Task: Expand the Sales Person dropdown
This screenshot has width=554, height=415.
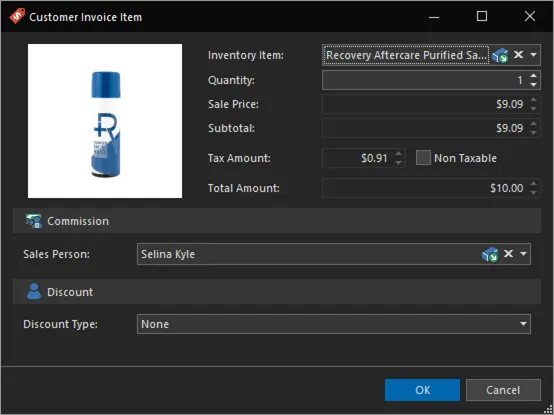Action: [523, 254]
